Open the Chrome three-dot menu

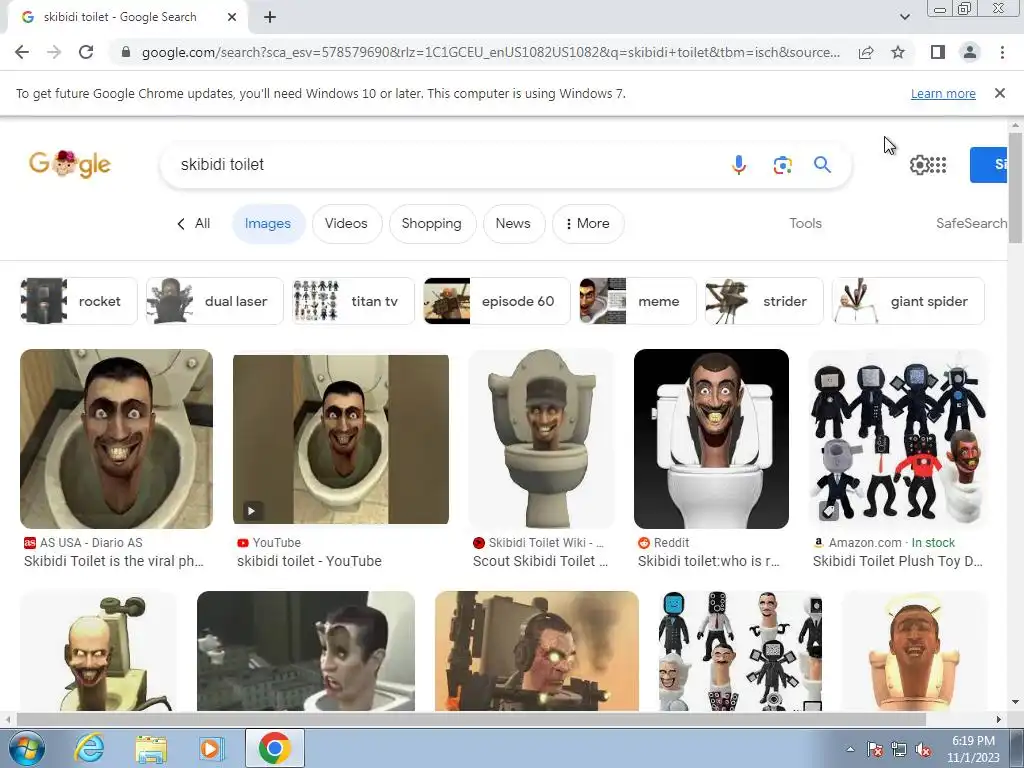(1002, 52)
